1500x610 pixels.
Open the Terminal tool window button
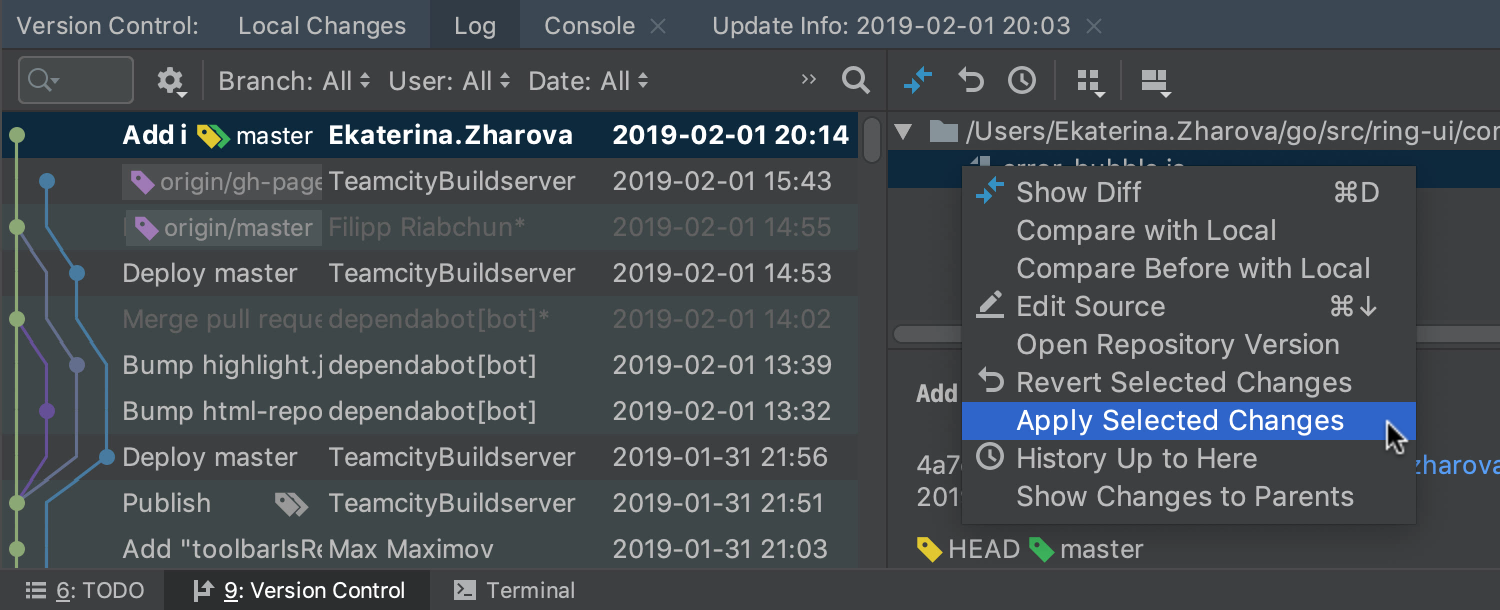[514, 591]
